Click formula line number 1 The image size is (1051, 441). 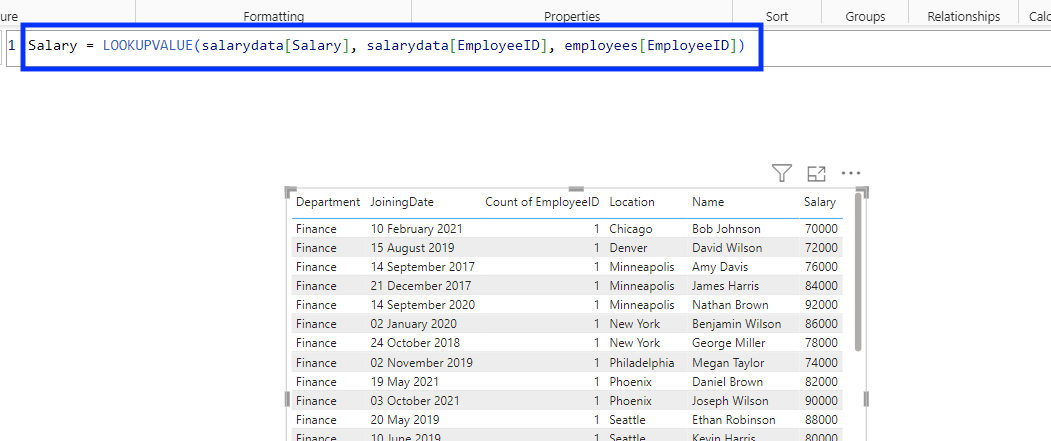[12, 46]
